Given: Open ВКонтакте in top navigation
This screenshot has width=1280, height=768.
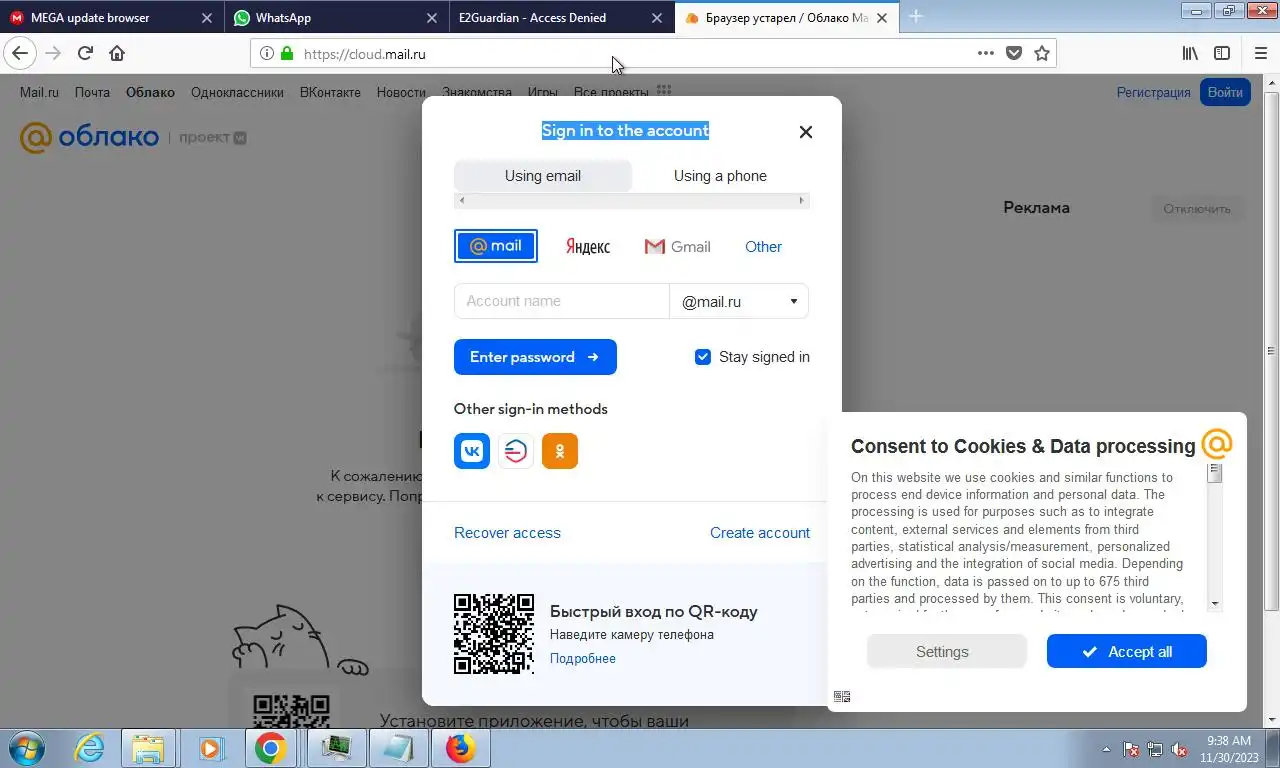Looking at the screenshot, I should (x=330, y=92).
